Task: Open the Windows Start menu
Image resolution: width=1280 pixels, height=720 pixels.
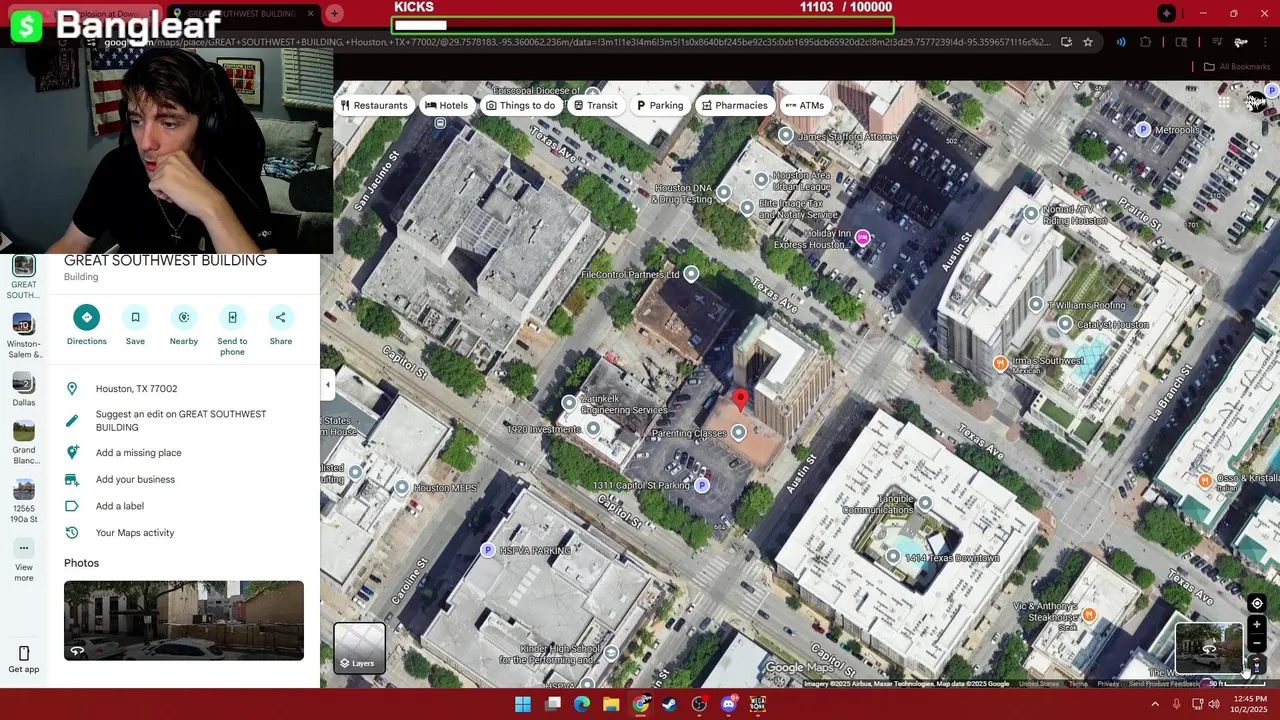Action: [523, 704]
